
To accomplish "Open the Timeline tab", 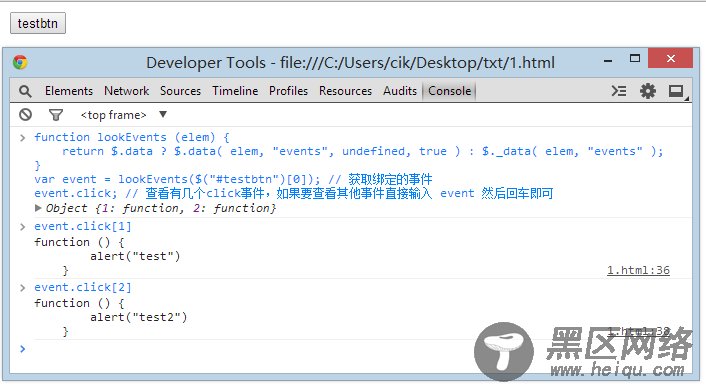I will (235, 91).
